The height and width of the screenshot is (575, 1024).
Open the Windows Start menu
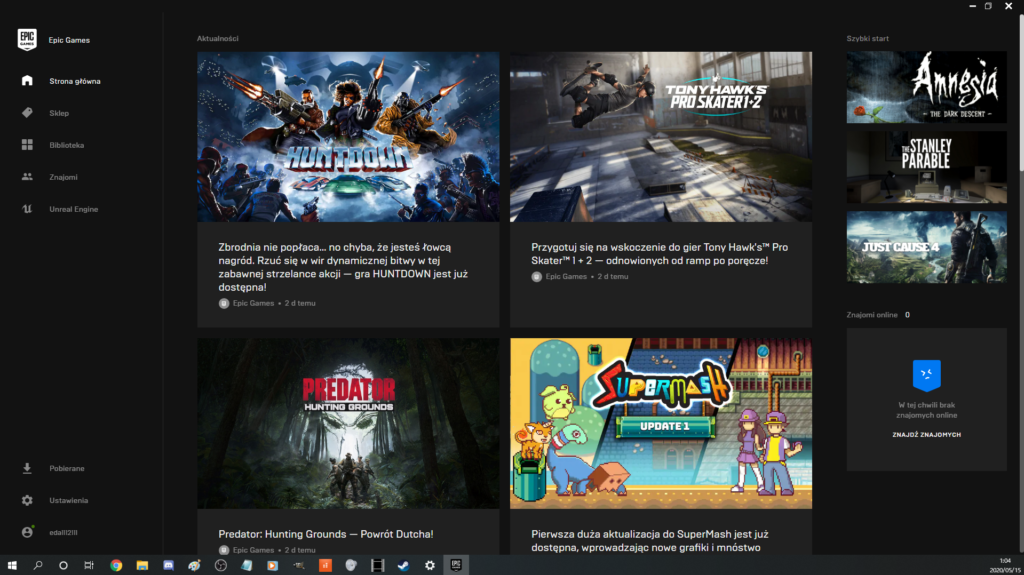pyautogui.click(x=12, y=565)
